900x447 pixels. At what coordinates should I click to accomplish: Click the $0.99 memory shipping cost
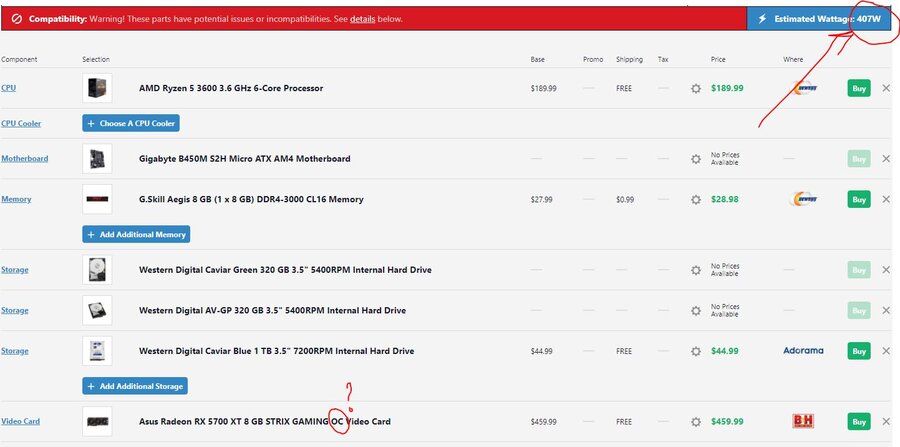[x=625, y=200]
